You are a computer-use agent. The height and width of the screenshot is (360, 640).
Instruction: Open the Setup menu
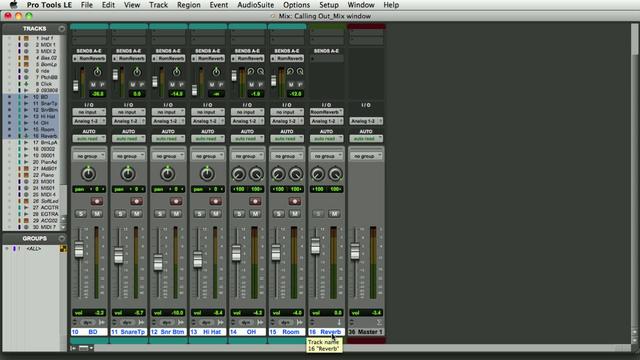pyautogui.click(x=329, y=5)
